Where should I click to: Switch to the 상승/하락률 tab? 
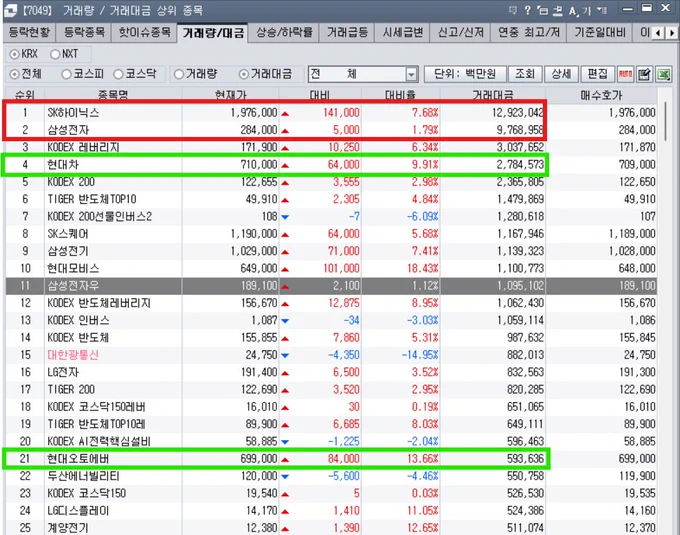click(284, 33)
